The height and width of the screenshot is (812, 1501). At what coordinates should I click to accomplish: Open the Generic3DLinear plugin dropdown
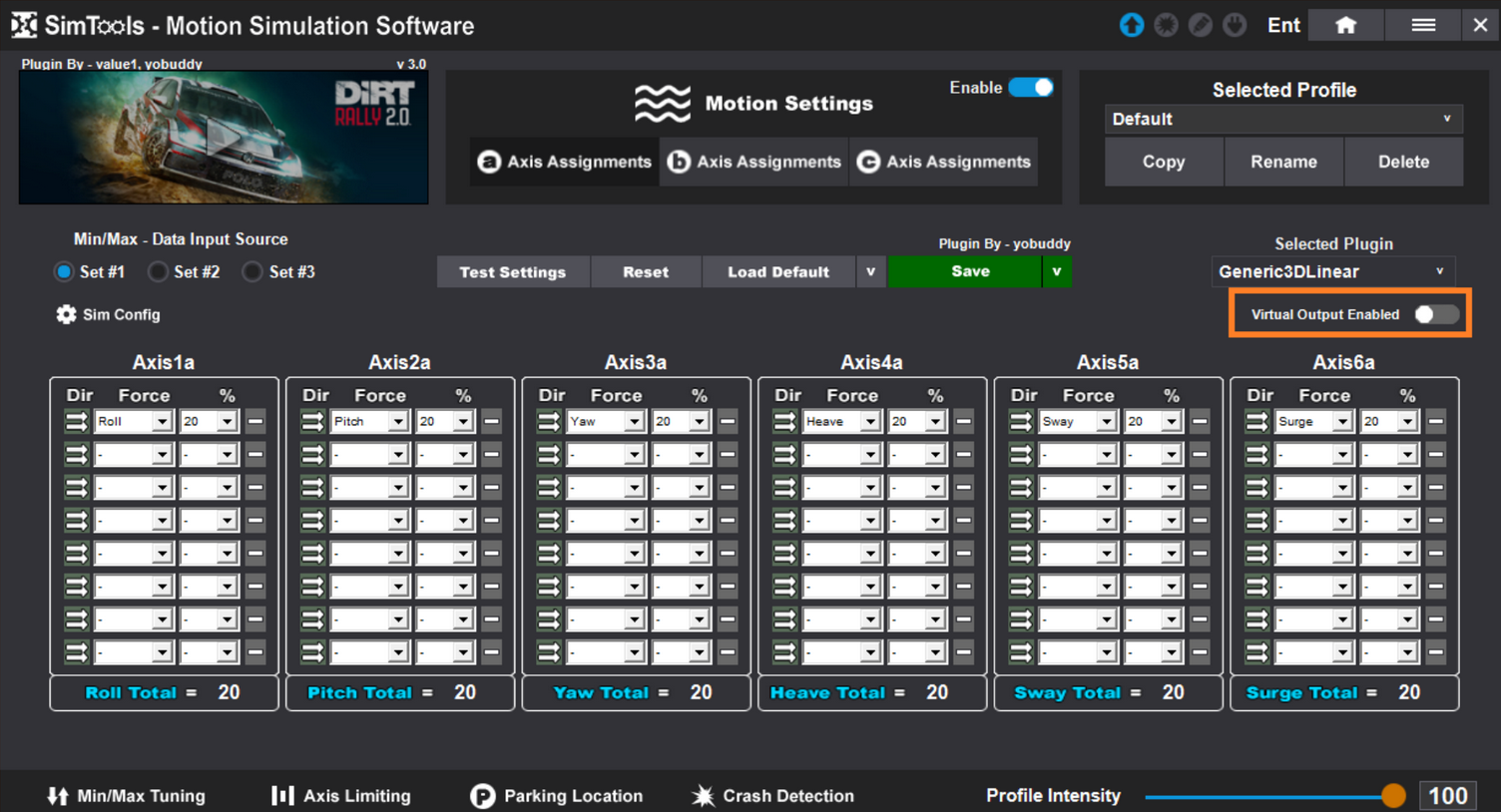[x=1332, y=271]
